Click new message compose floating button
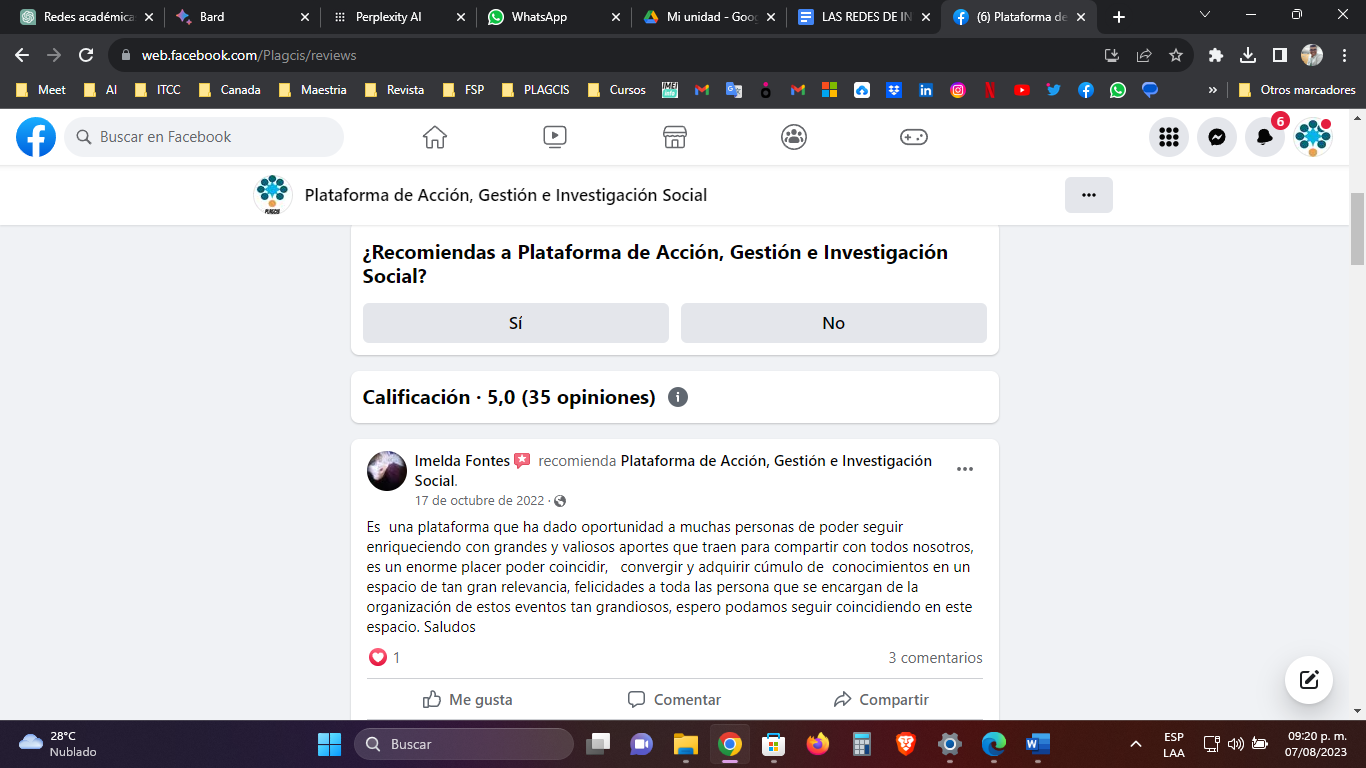 [1309, 680]
